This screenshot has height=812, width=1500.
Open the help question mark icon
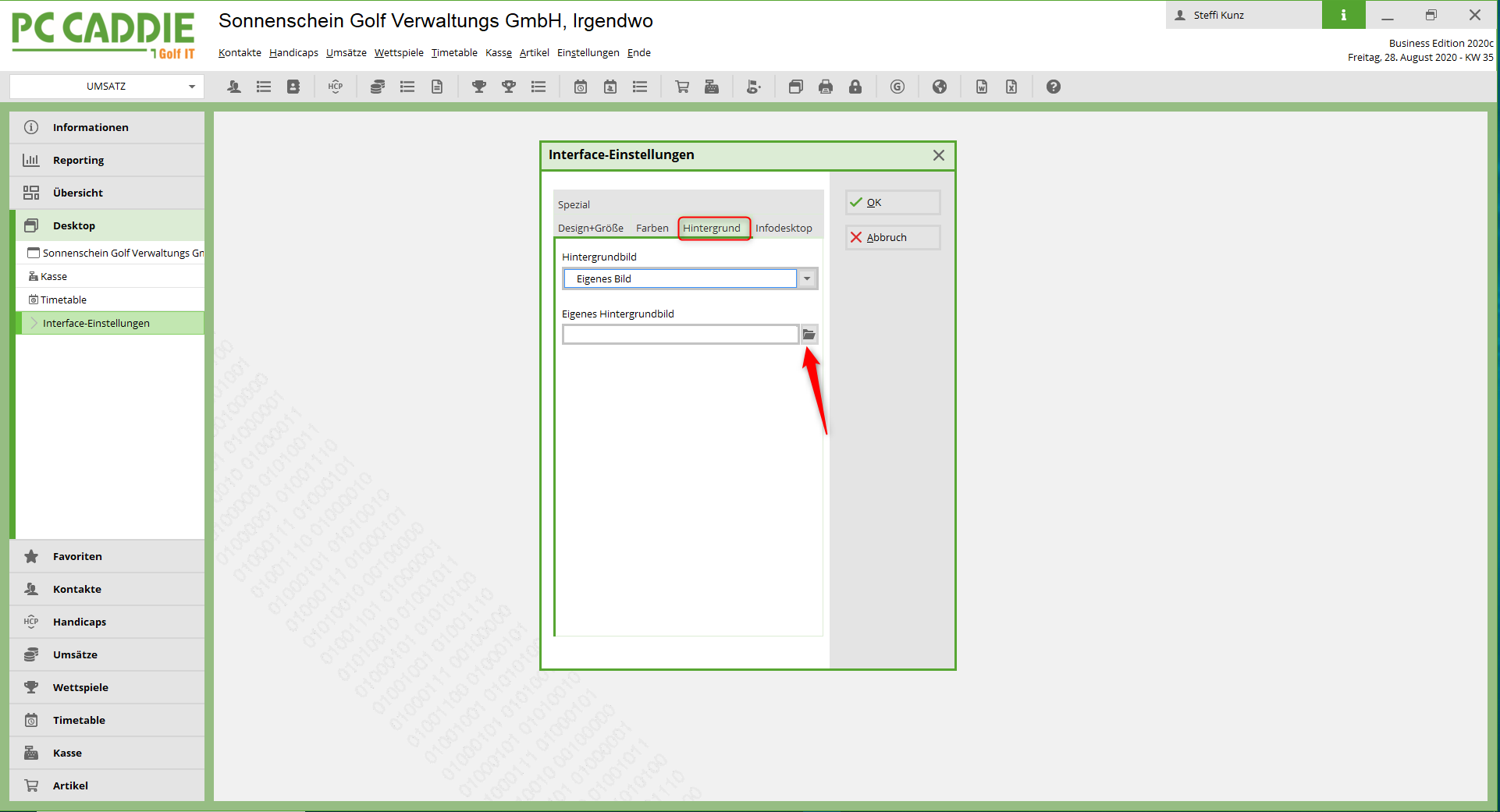coord(1054,87)
